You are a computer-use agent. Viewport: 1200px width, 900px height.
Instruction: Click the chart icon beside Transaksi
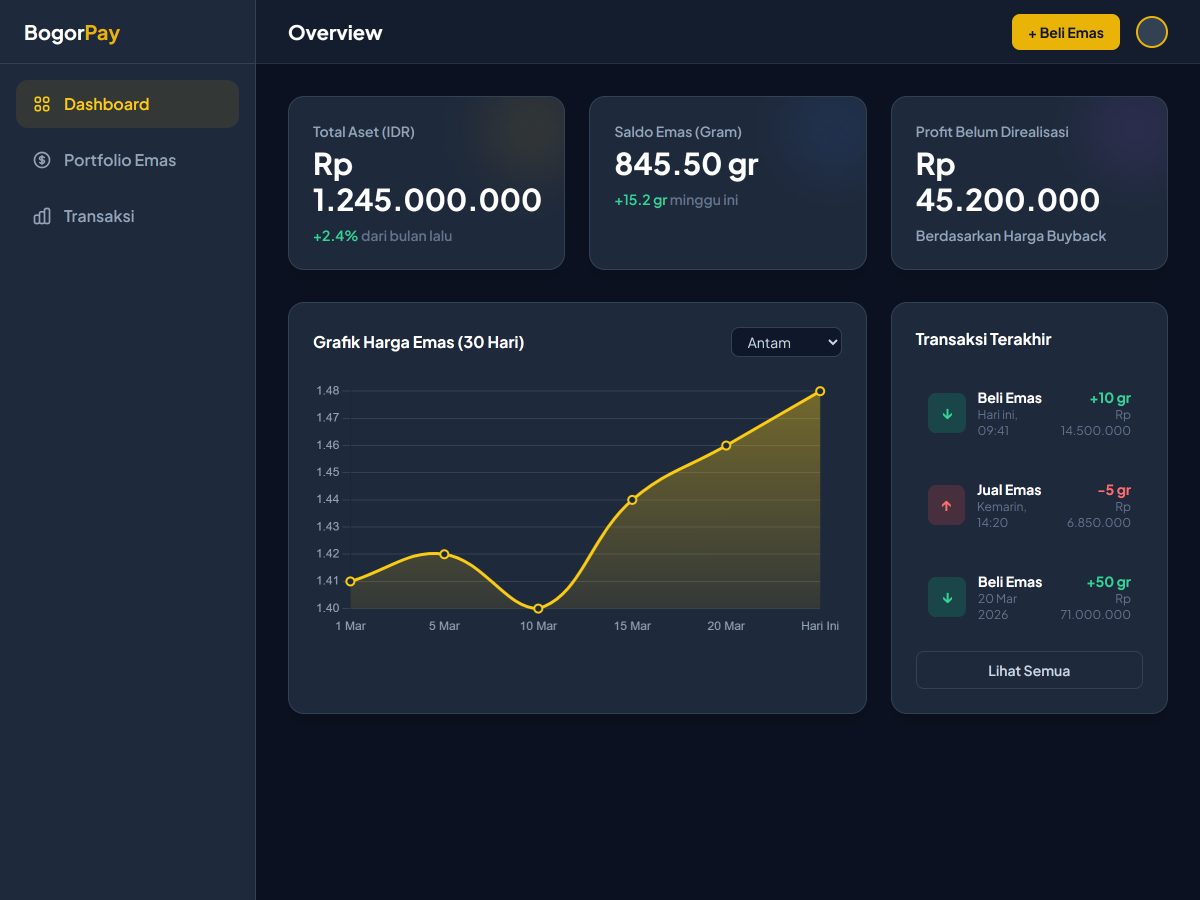coord(41,216)
